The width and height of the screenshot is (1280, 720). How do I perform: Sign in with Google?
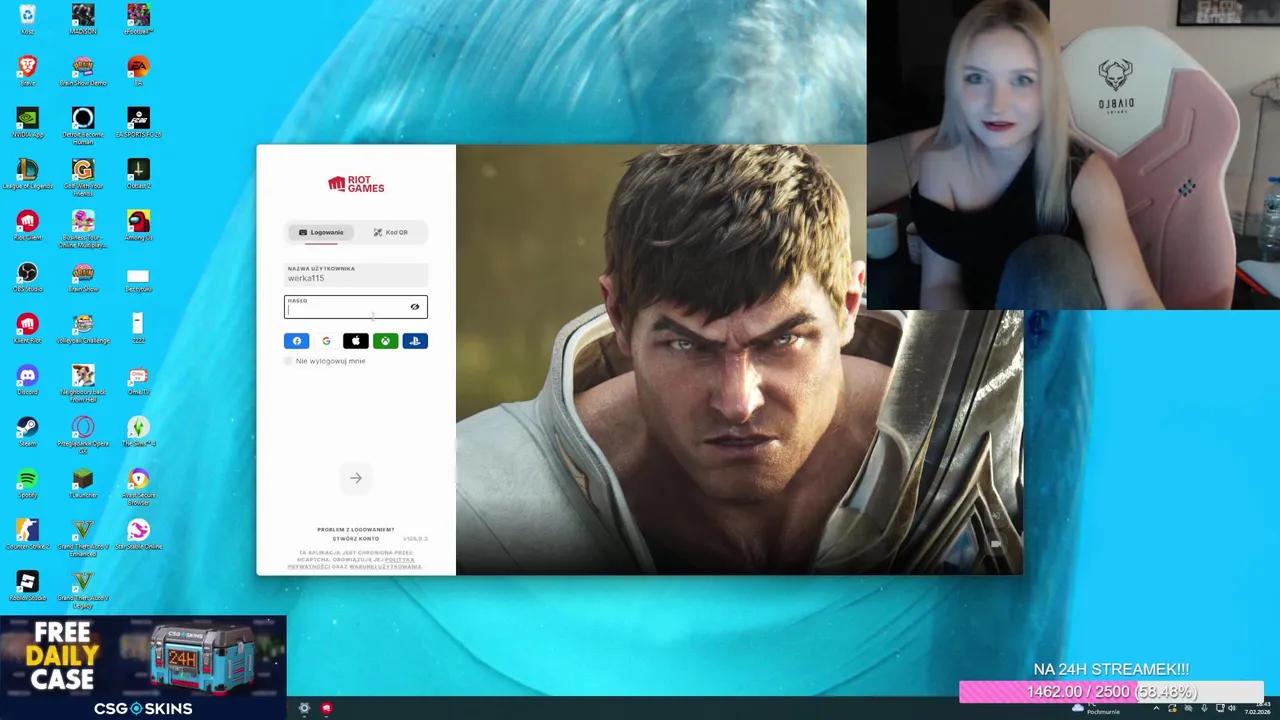coord(326,341)
